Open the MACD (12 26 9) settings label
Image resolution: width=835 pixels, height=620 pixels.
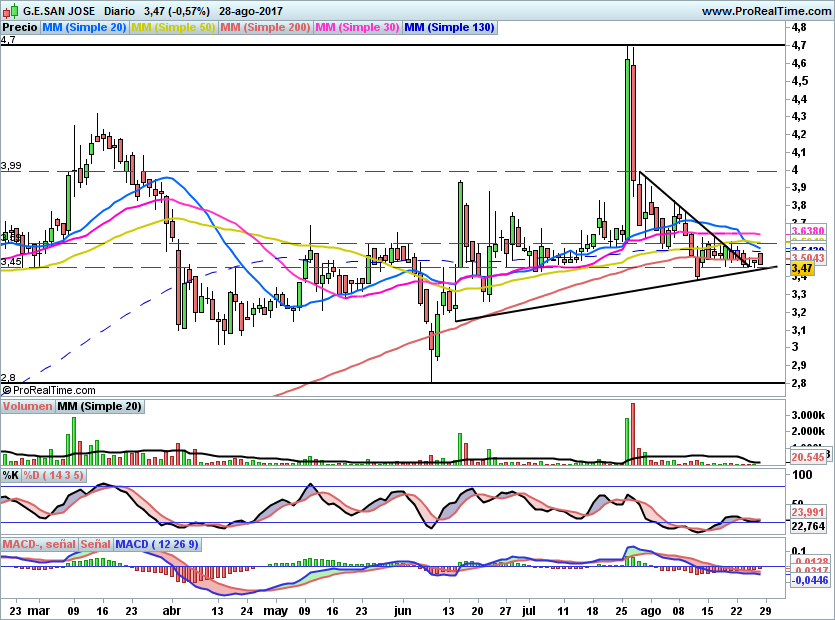tap(157, 544)
